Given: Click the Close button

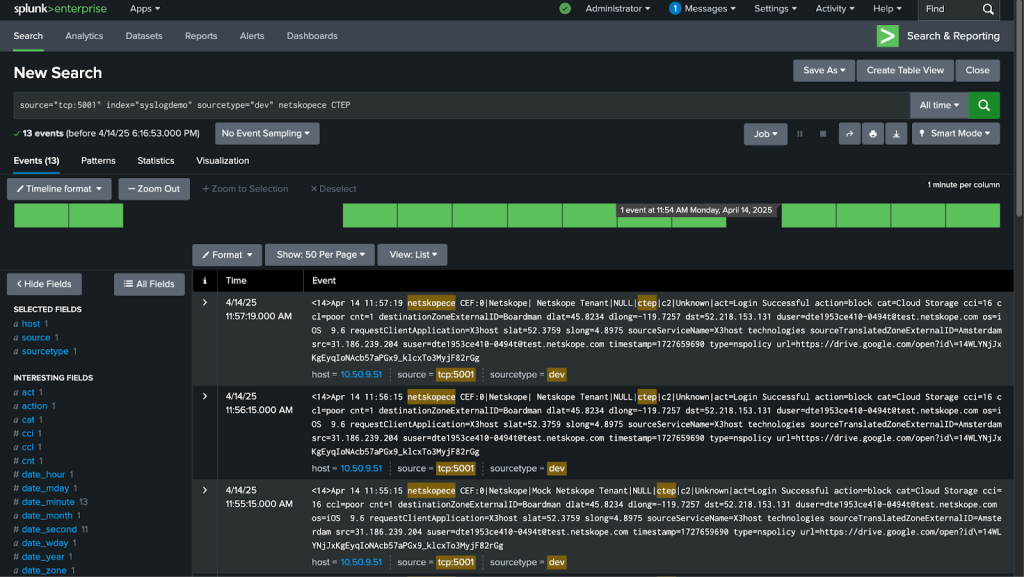Looking at the screenshot, I should click(977, 70).
